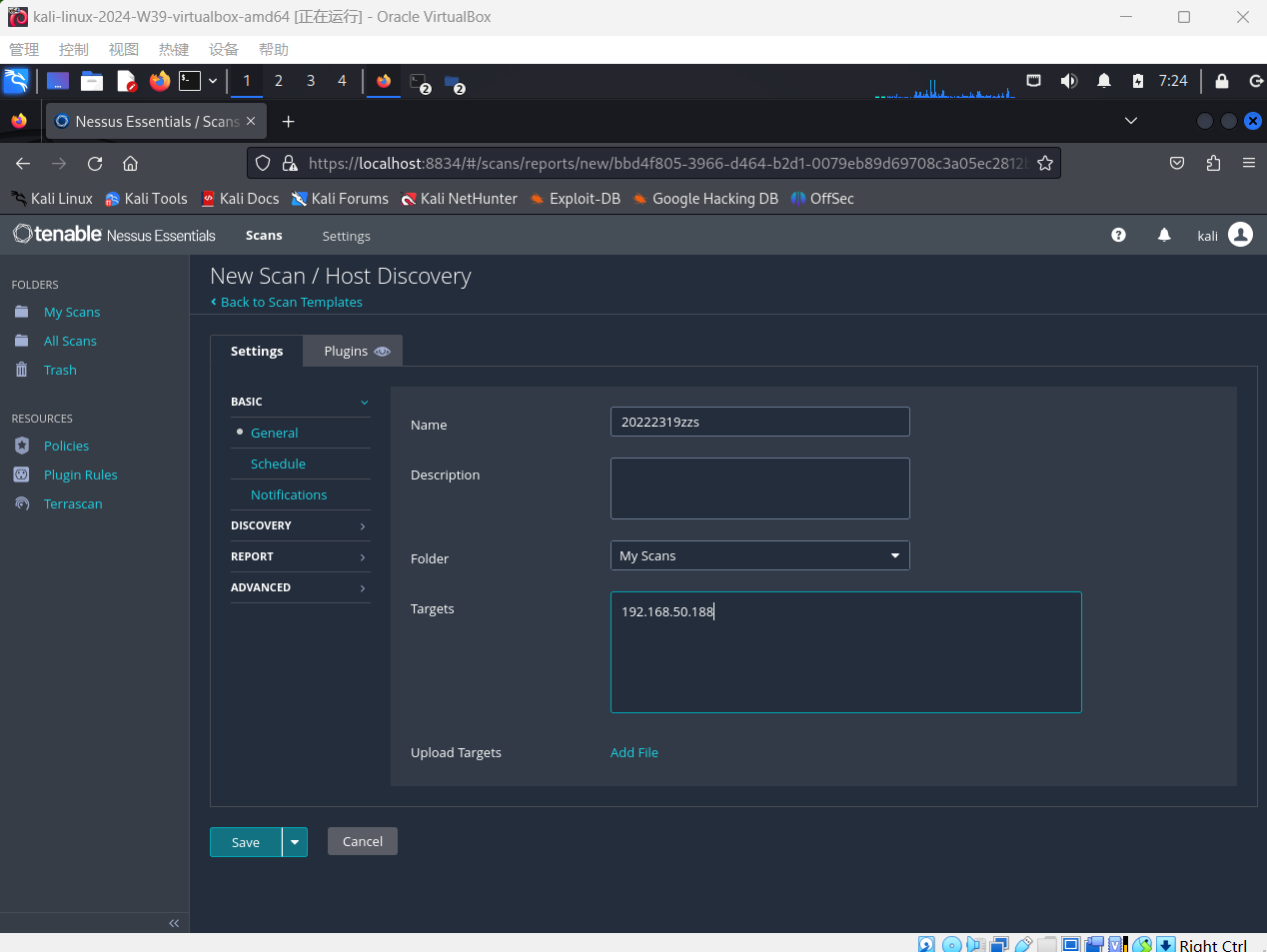1267x952 pixels.
Task: Select the Notifications settings item
Action: 289,494
